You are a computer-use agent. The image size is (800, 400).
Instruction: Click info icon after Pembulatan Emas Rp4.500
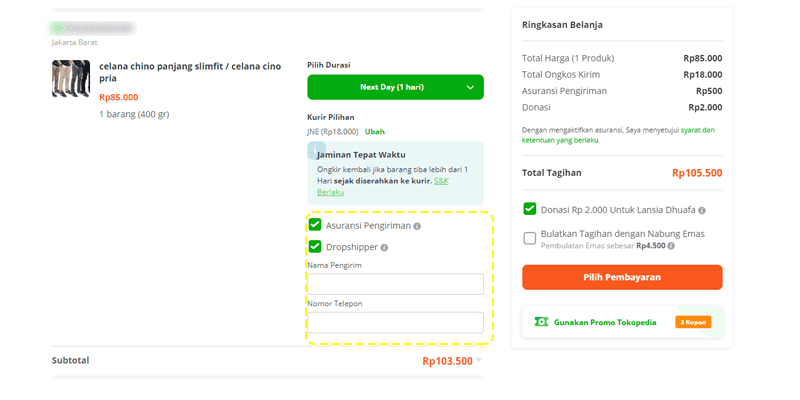(x=671, y=246)
